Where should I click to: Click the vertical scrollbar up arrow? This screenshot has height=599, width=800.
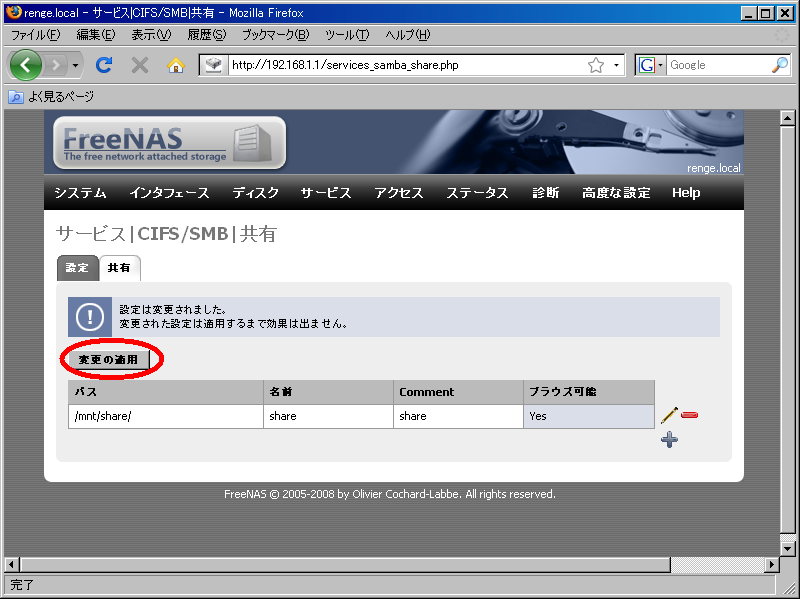(x=788, y=118)
